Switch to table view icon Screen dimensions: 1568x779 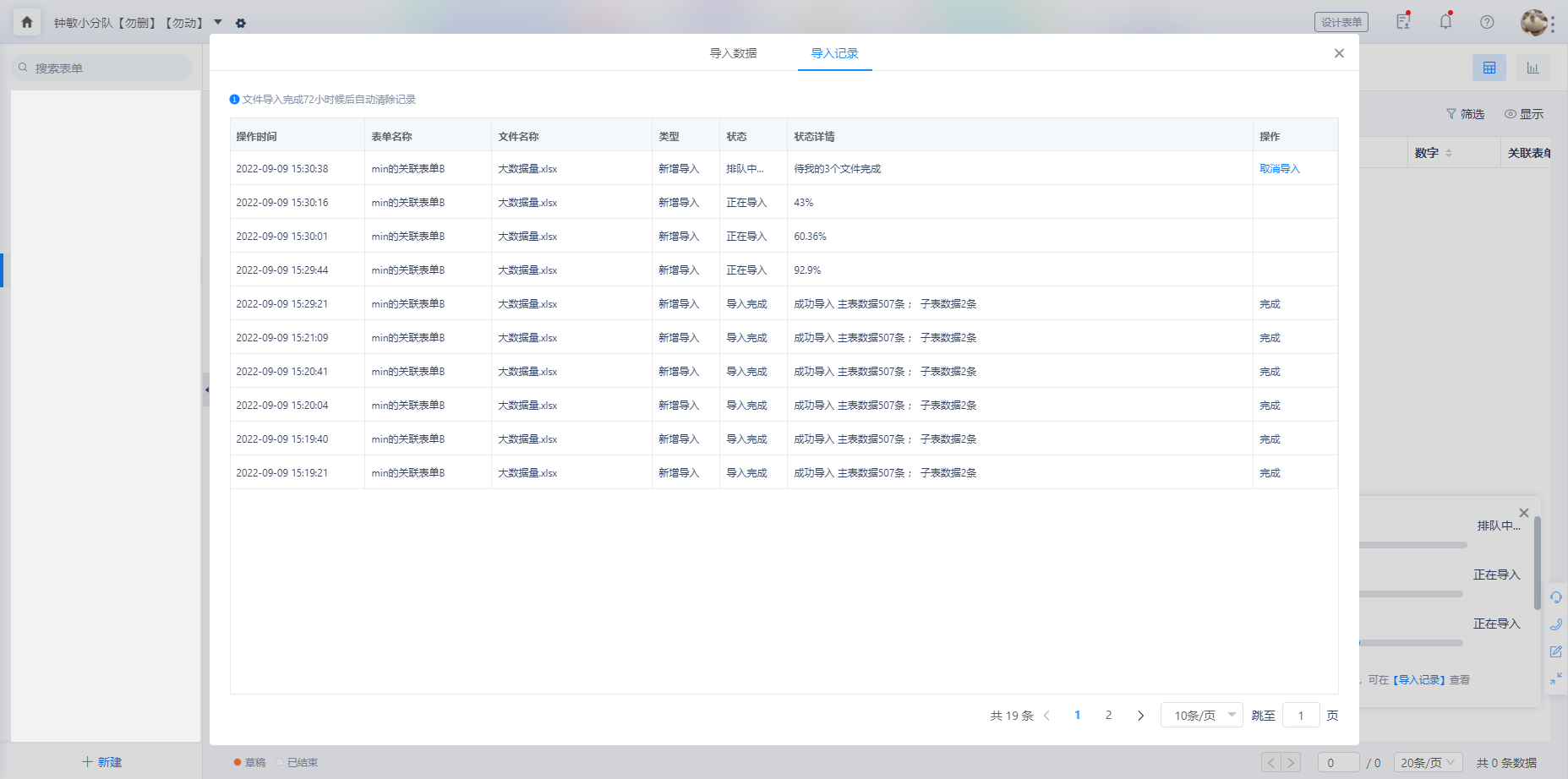1489,68
